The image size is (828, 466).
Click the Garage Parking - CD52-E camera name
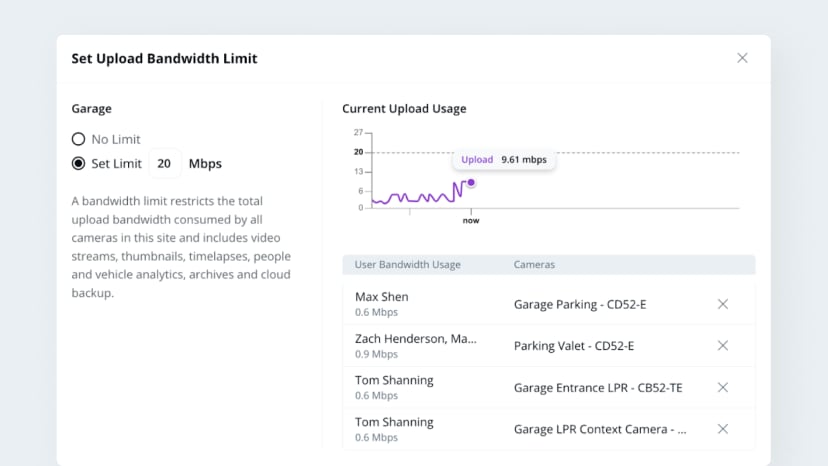click(x=580, y=304)
